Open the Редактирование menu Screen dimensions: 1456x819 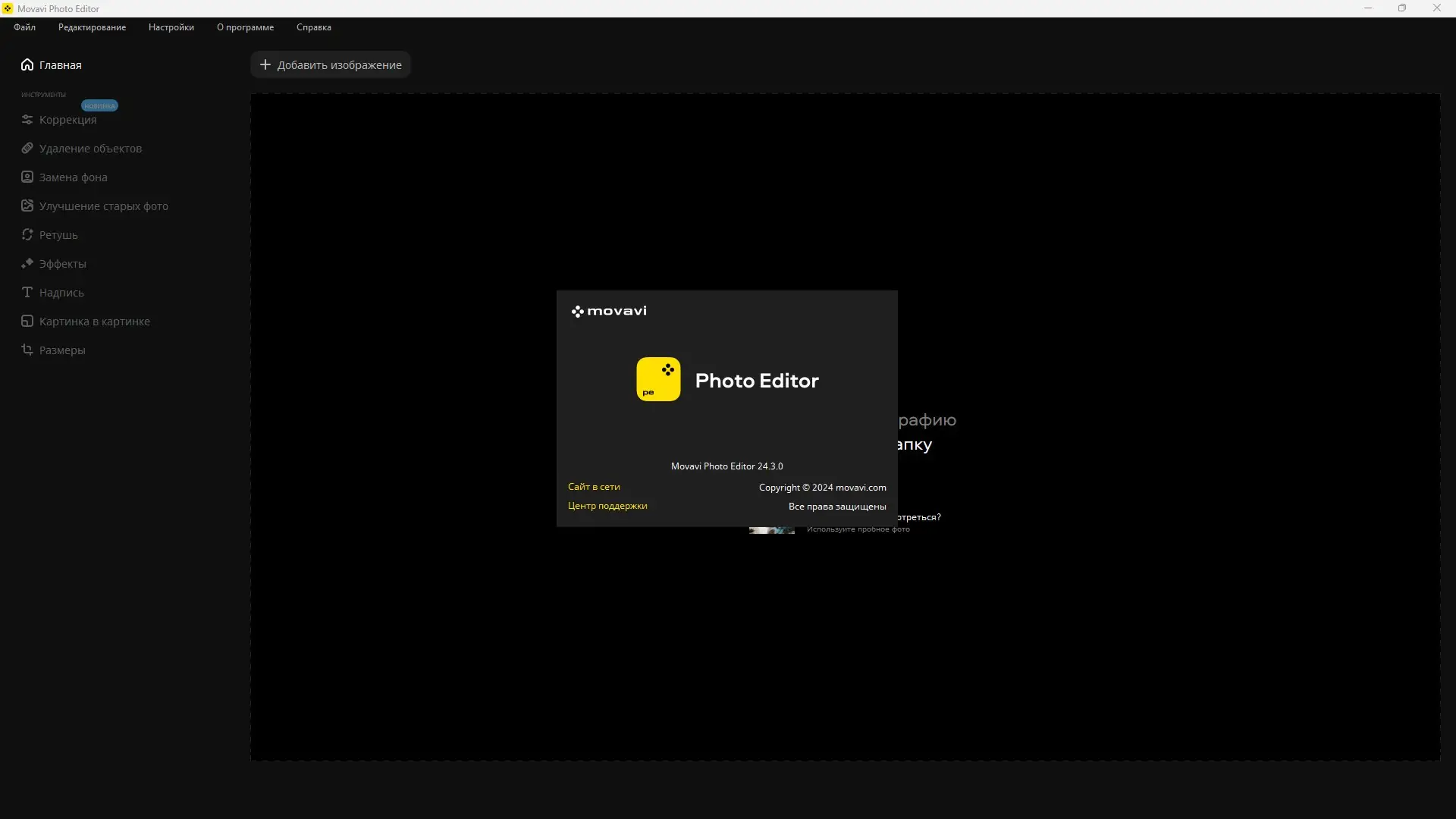click(x=92, y=27)
